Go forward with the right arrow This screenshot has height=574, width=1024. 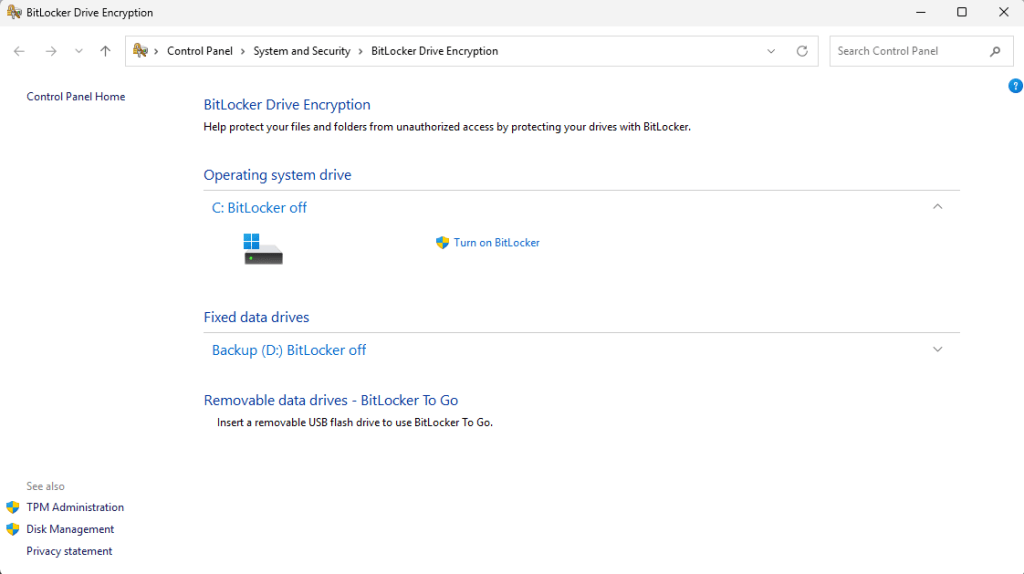[x=50, y=51]
